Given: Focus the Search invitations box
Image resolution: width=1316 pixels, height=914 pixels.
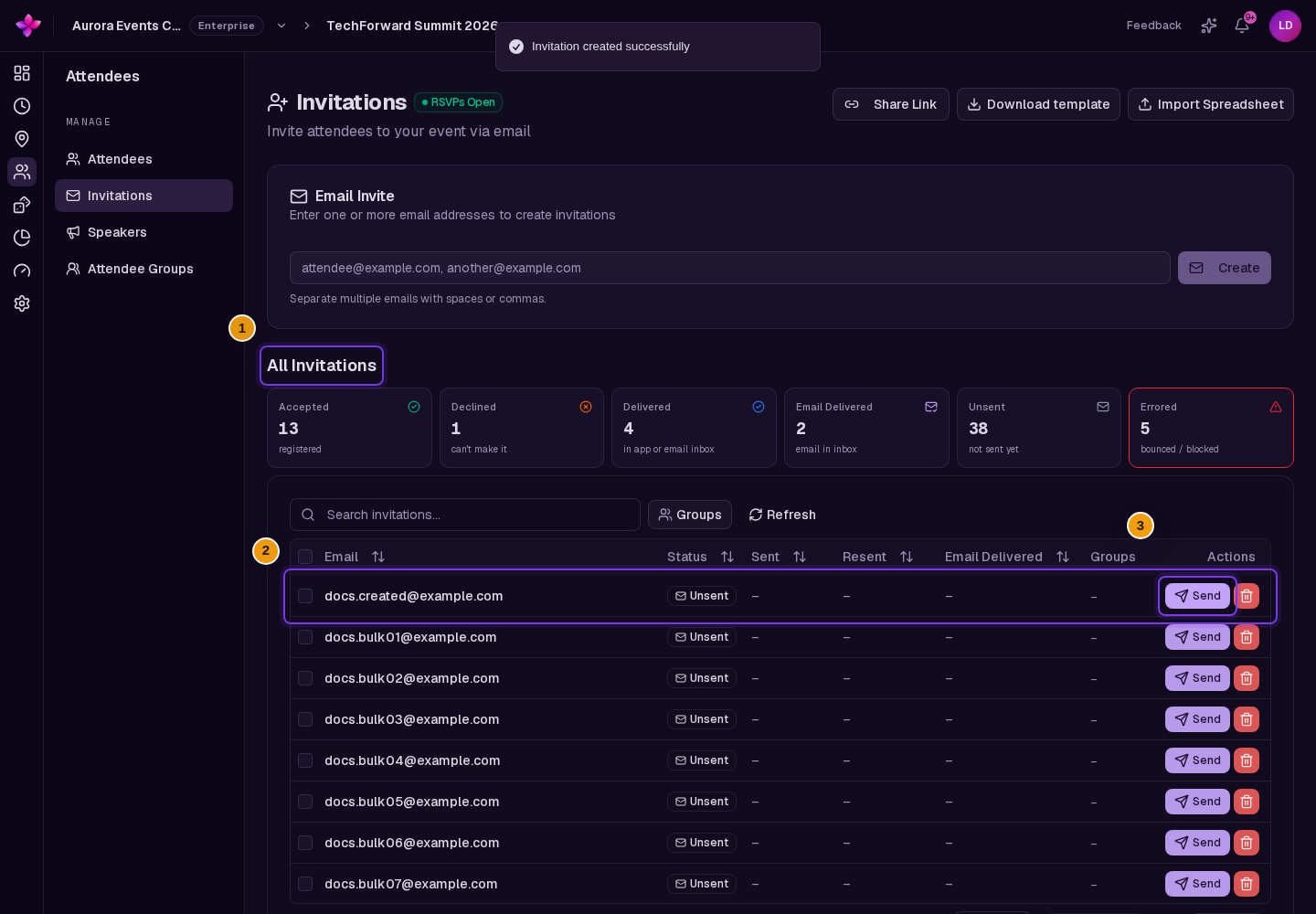Looking at the screenshot, I should pos(464,515).
